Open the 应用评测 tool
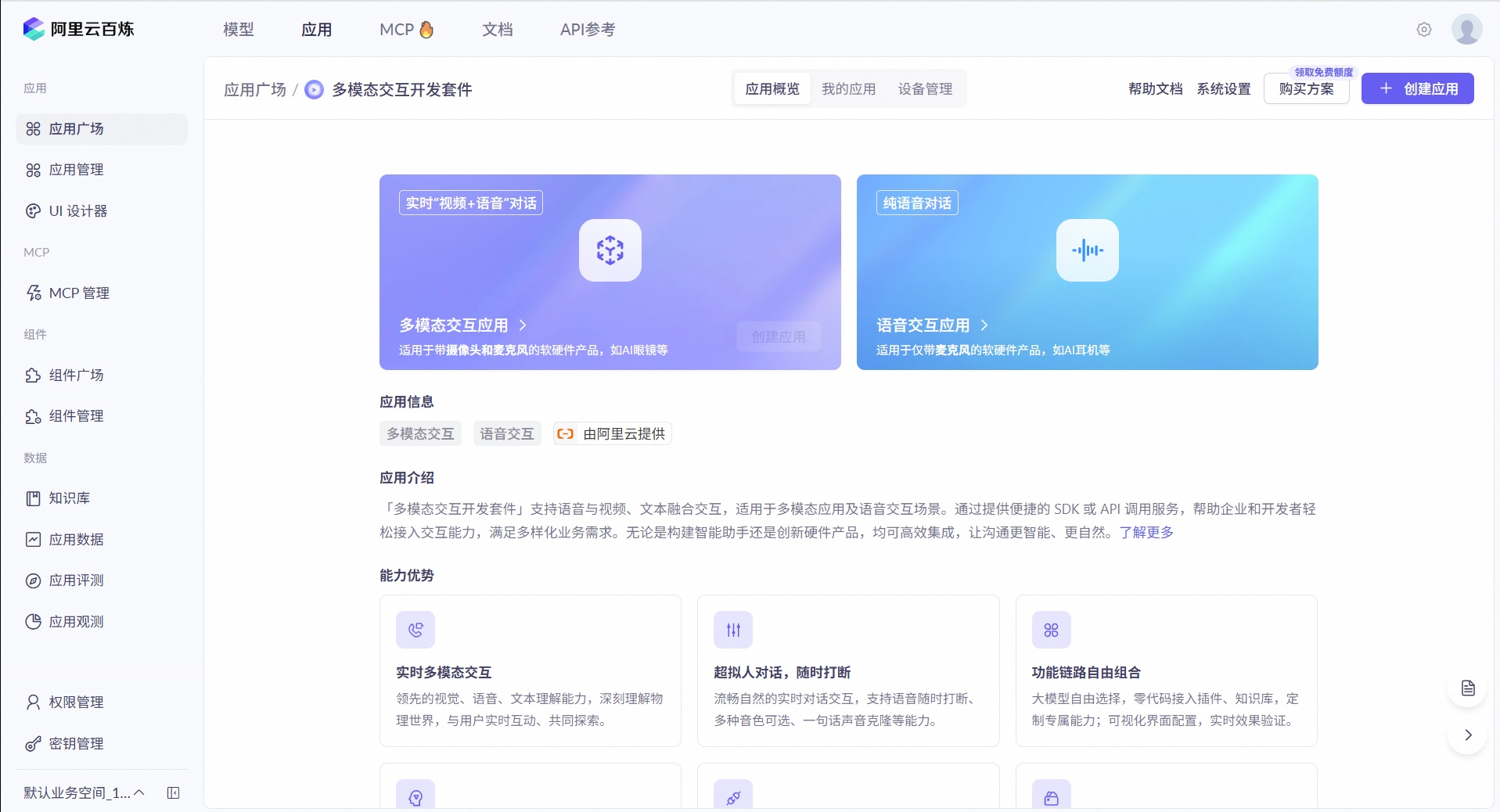 click(x=76, y=581)
